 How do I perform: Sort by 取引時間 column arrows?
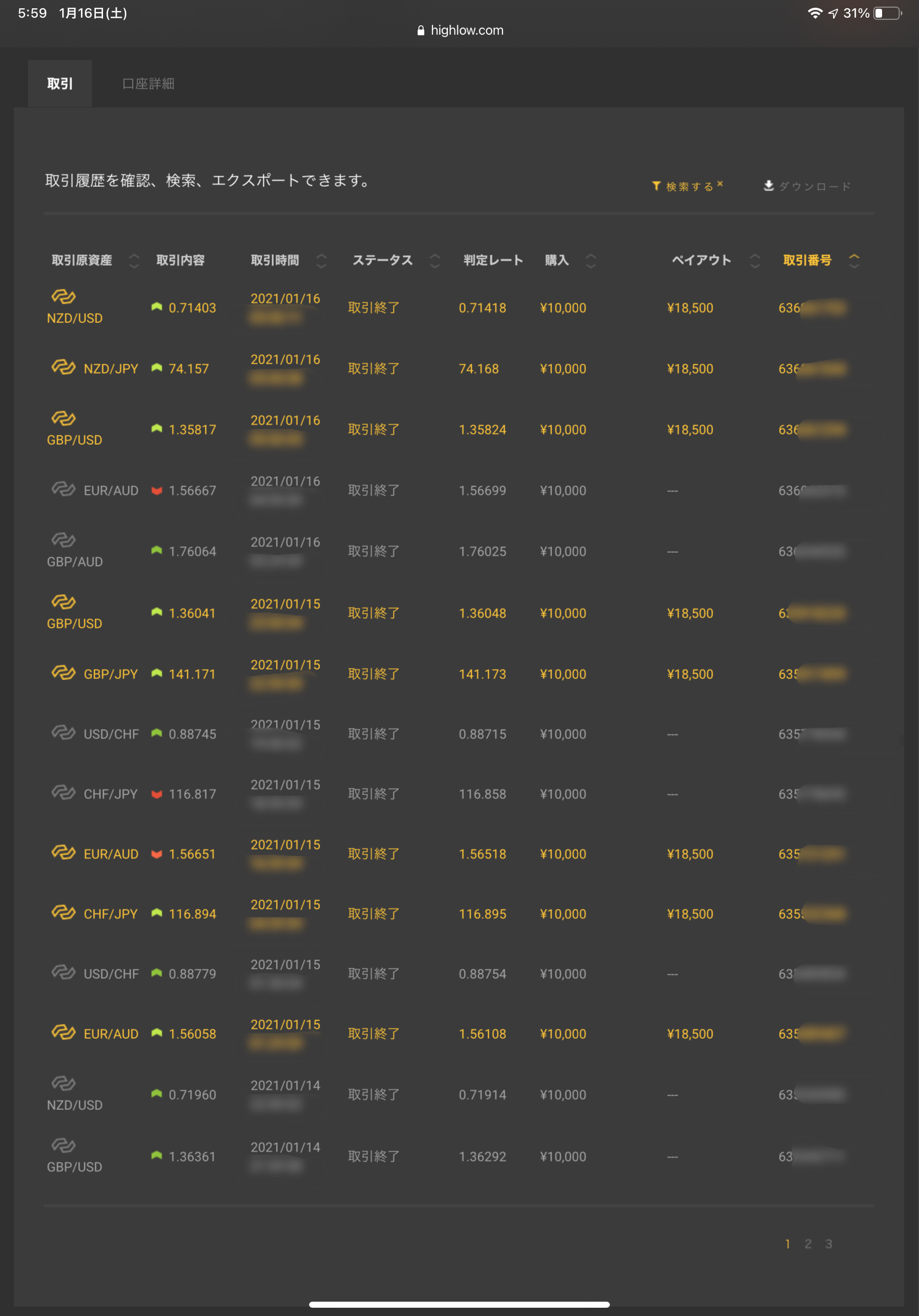[321, 261]
